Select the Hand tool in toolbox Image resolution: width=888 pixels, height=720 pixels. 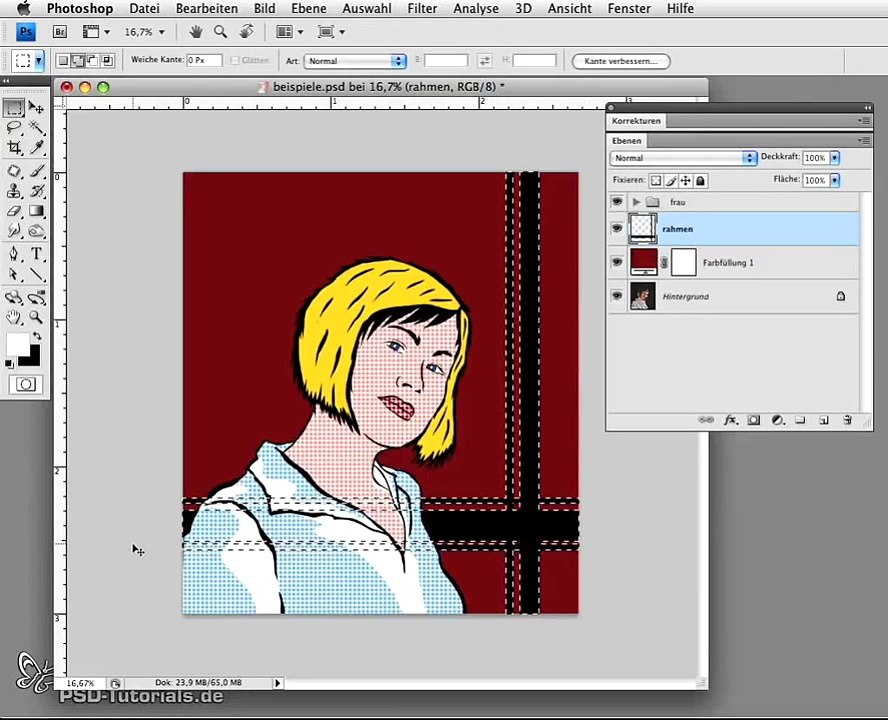pos(14,317)
